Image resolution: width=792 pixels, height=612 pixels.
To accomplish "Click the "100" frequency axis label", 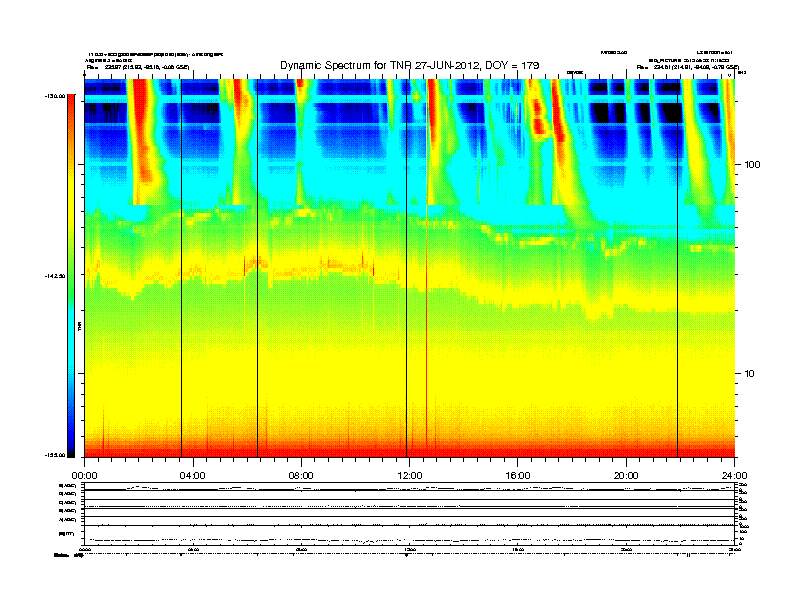I will click(752, 164).
